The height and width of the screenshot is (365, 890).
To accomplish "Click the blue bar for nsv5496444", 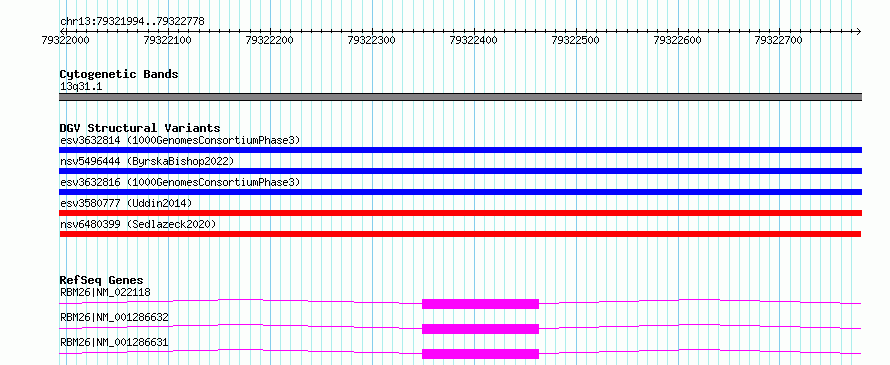I will 460,171.
